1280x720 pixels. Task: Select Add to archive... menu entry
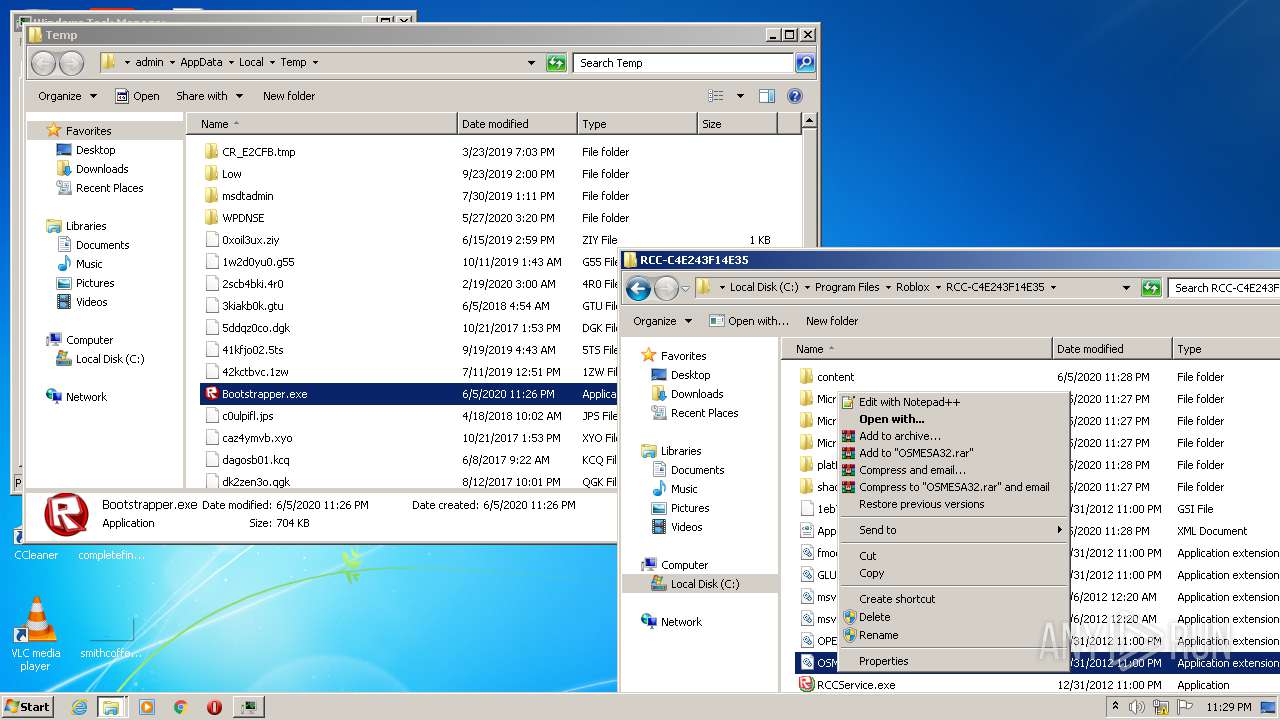[x=899, y=436]
